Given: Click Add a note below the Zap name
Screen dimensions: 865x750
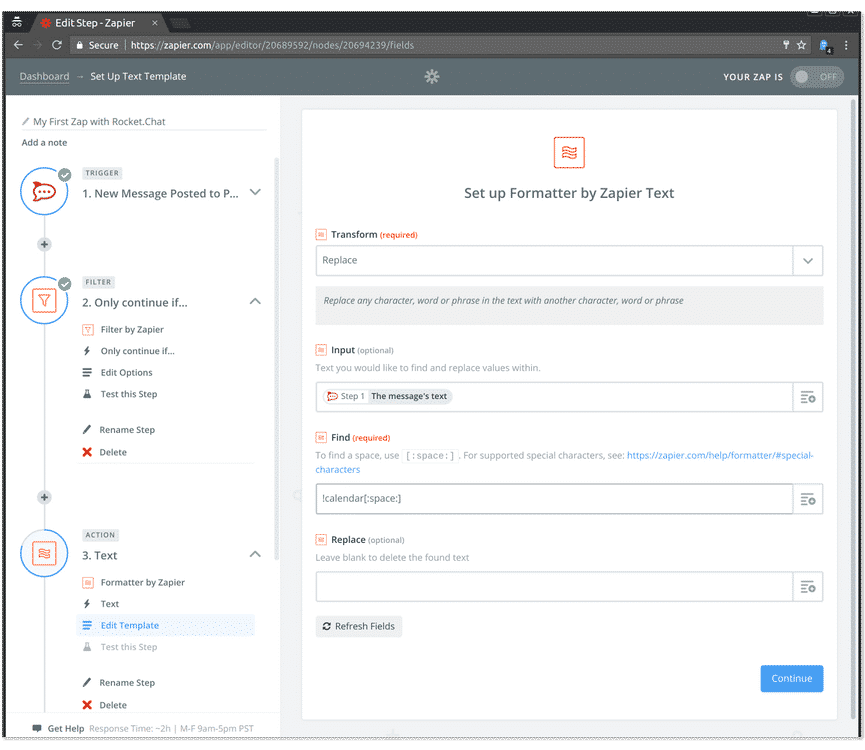Looking at the screenshot, I should point(44,142).
